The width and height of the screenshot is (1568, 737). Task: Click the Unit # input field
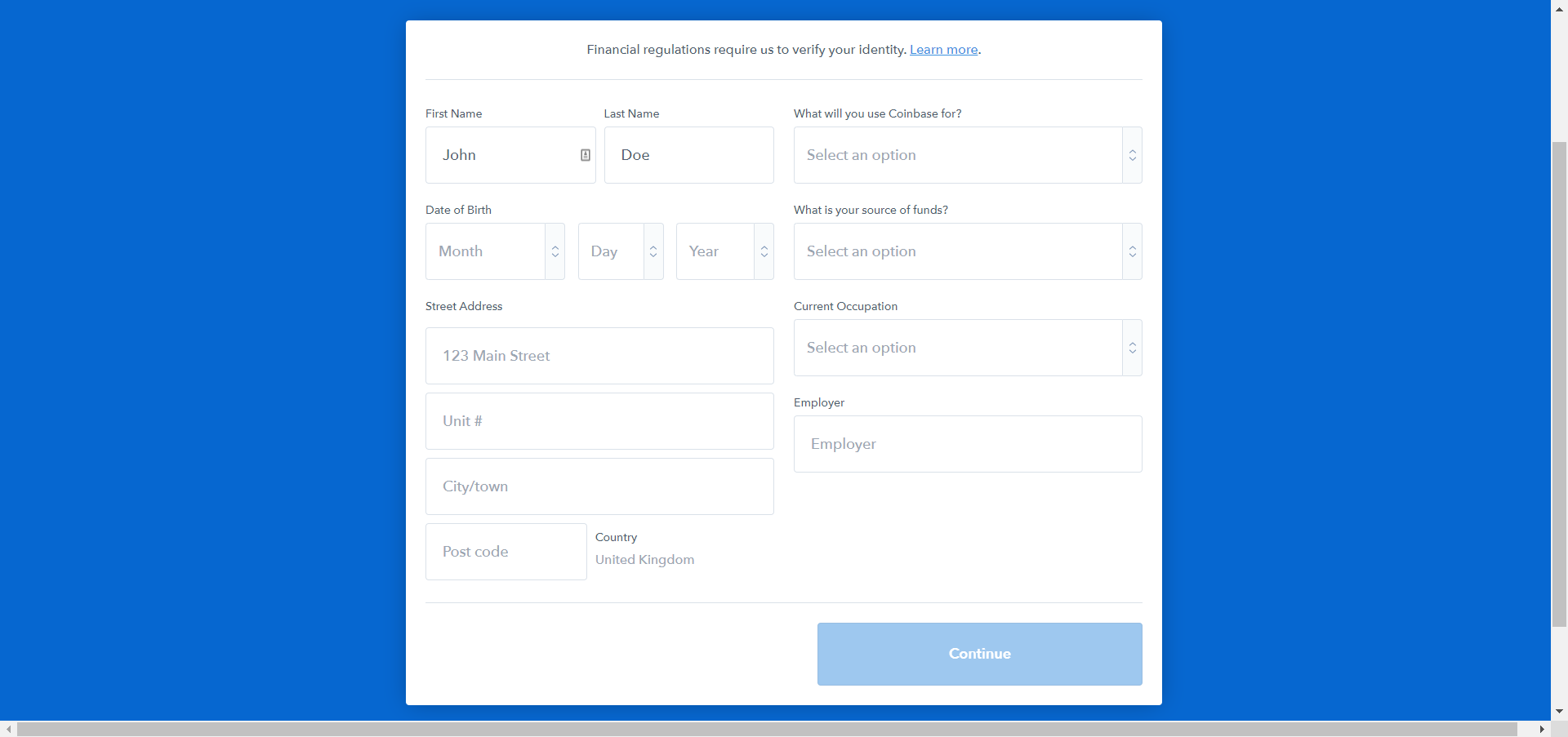tap(599, 421)
